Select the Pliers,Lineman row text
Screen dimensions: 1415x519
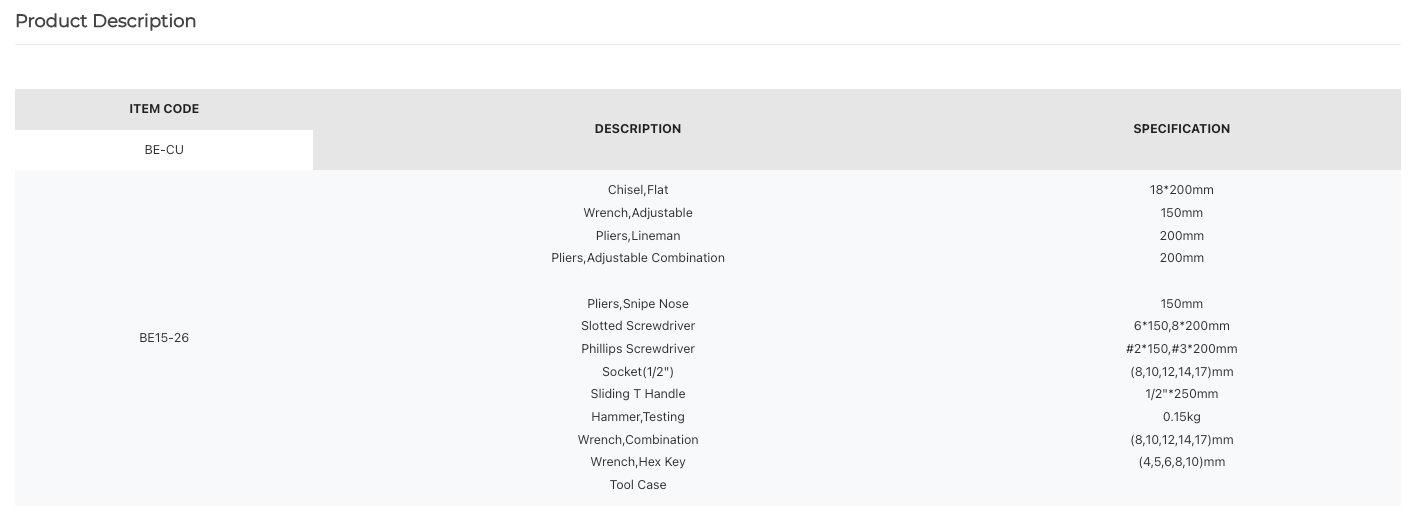638,236
